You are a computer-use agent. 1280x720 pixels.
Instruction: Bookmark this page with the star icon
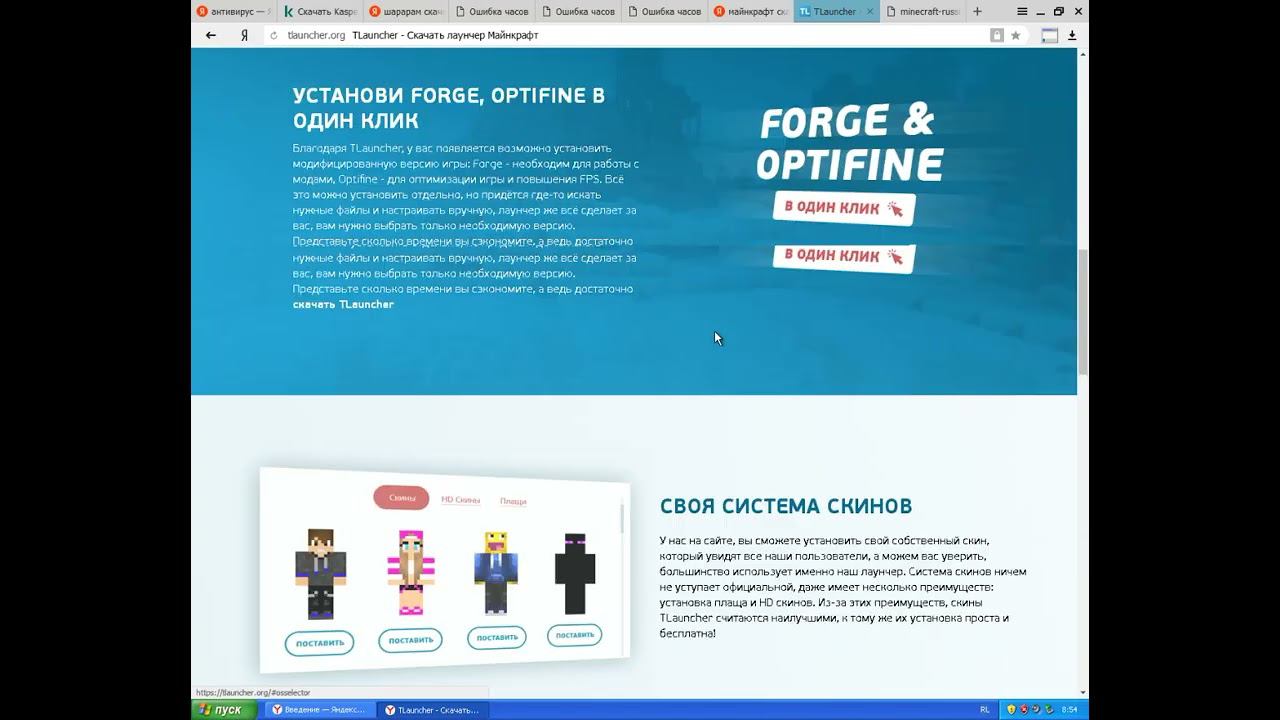1016,35
